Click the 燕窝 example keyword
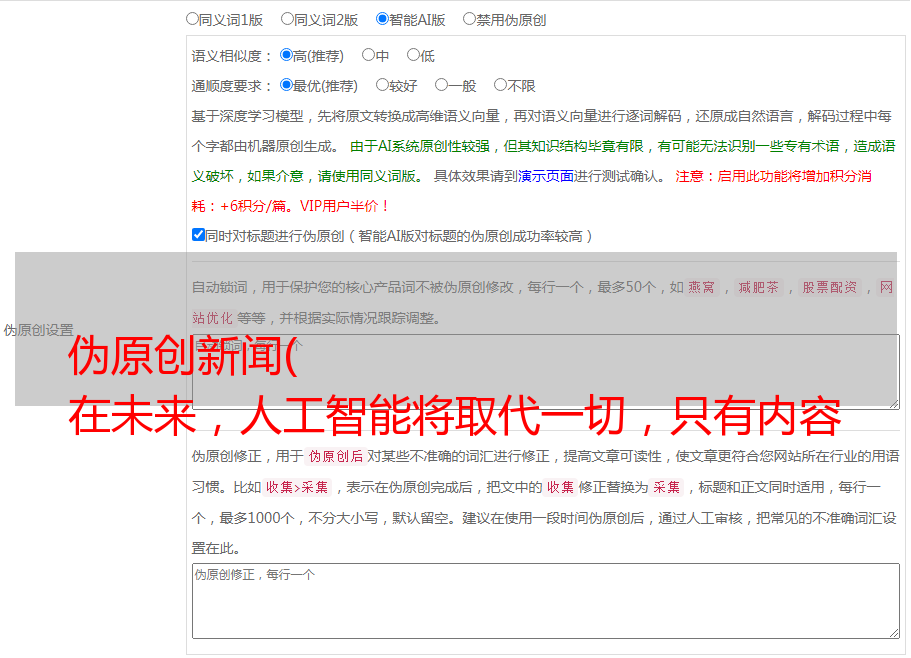Viewport: 911px width, 658px height. [702, 287]
